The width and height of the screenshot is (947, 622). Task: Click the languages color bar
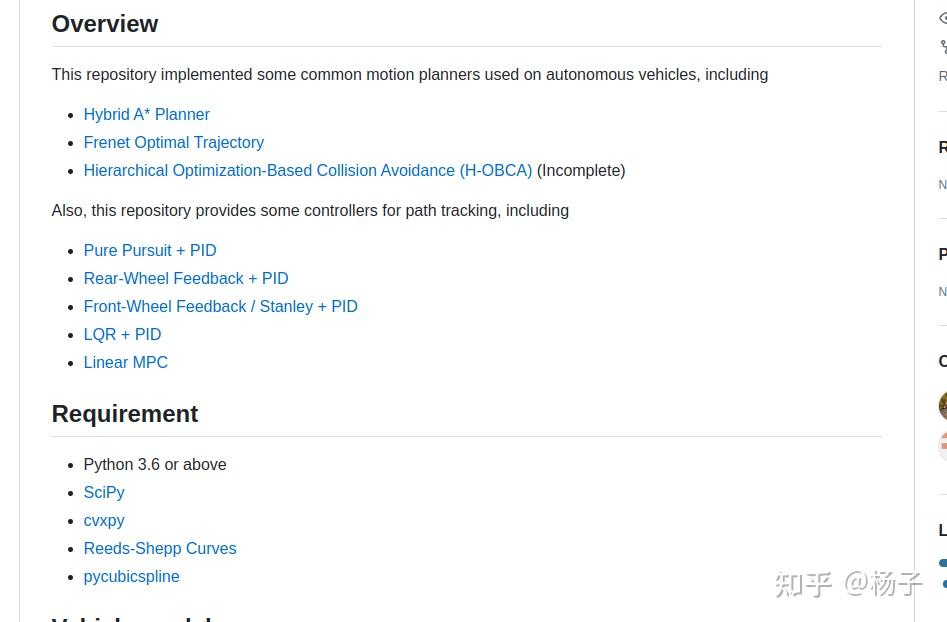(942, 563)
